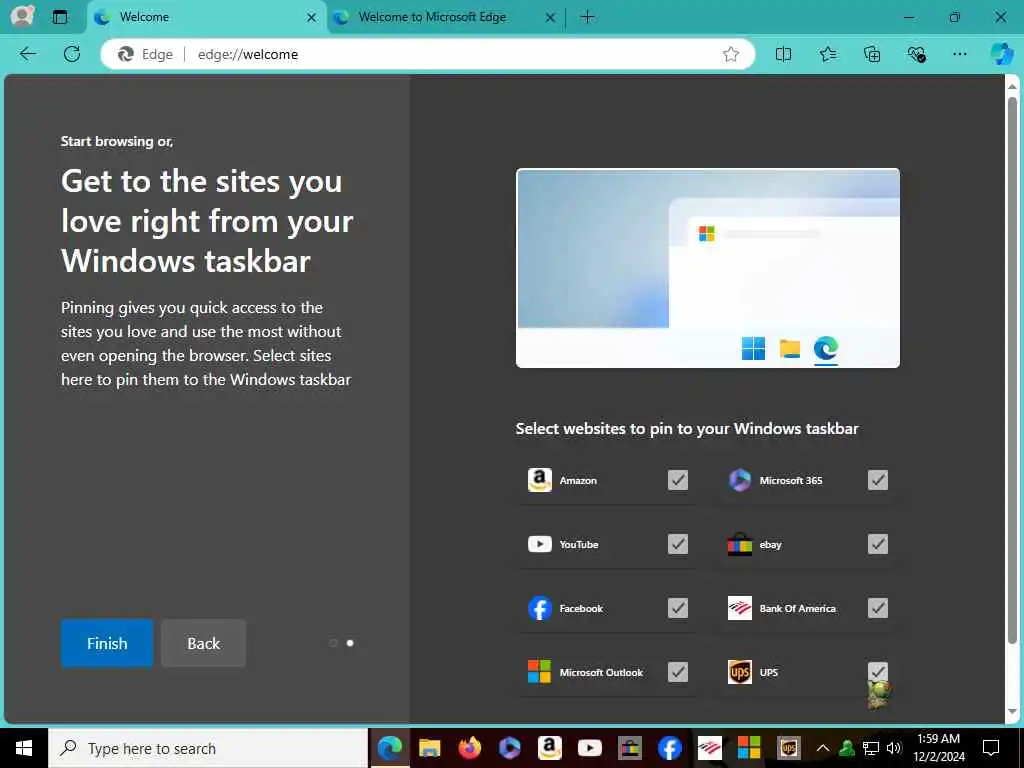Open pinned Microsoft Outlook taskbar icon
Screen dimensions: 1024x768
click(x=749, y=748)
